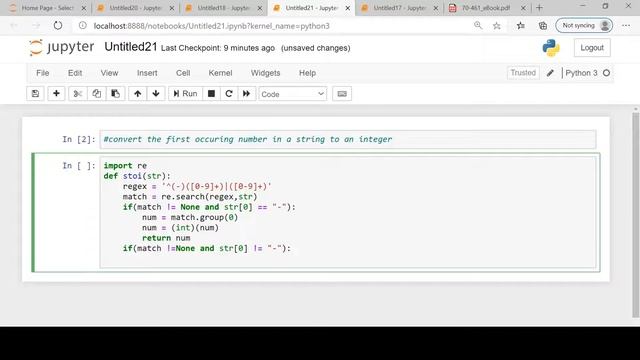Click the Trusted notebook indicator
Screen dimensions: 640x360
click(523, 73)
